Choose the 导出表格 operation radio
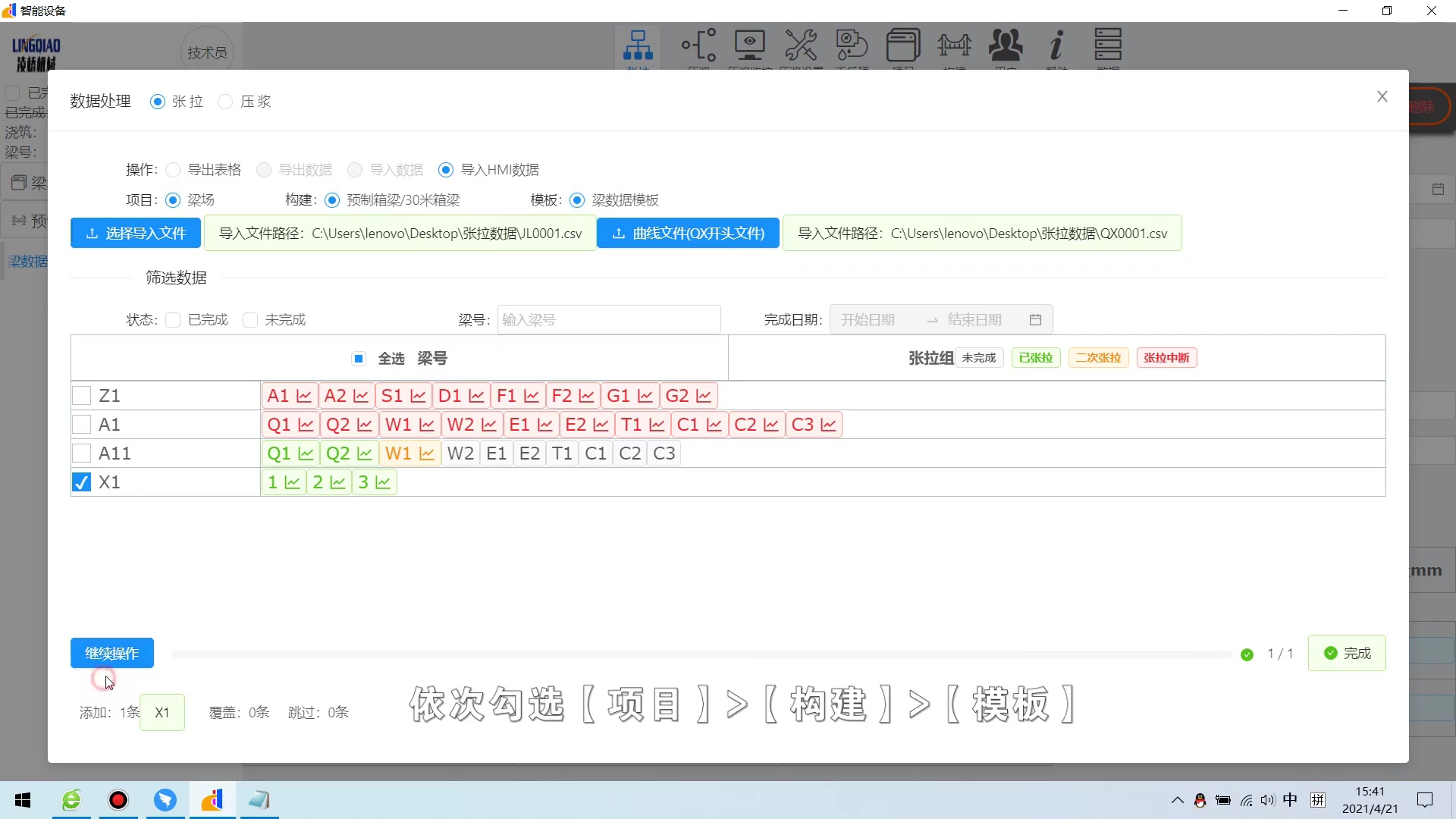This screenshot has width=1456, height=819. pyautogui.click(x=173, y=170)
